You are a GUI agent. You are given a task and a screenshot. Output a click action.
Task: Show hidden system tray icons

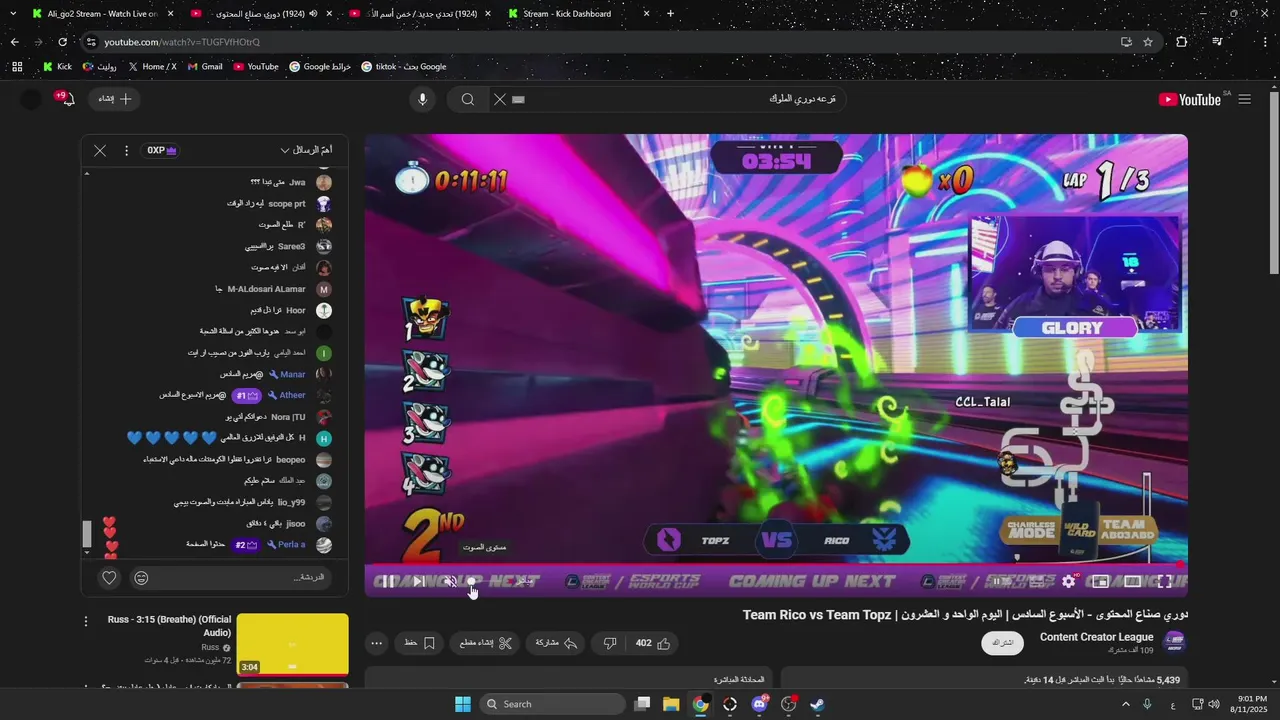pyautogui.click(x=1125, y=704)
